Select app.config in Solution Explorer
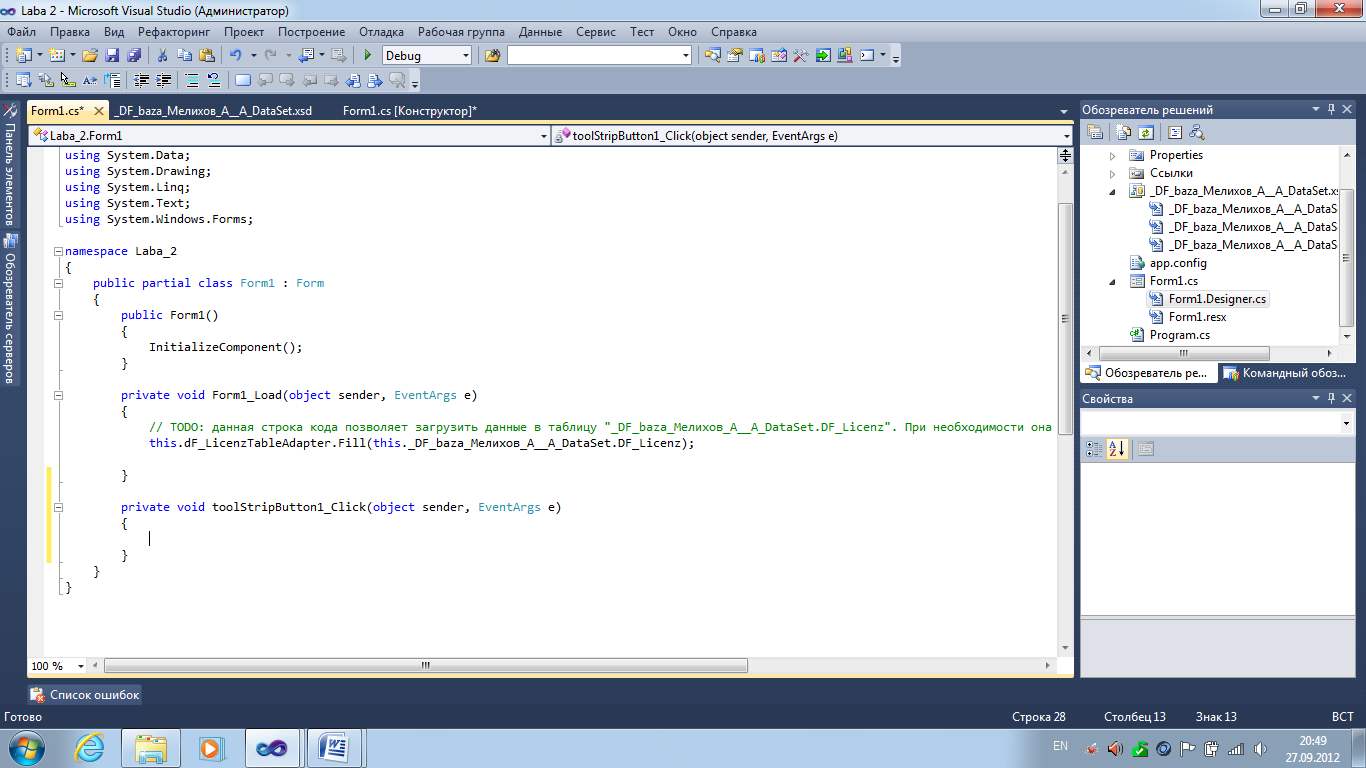 (x=1178, y=263)
